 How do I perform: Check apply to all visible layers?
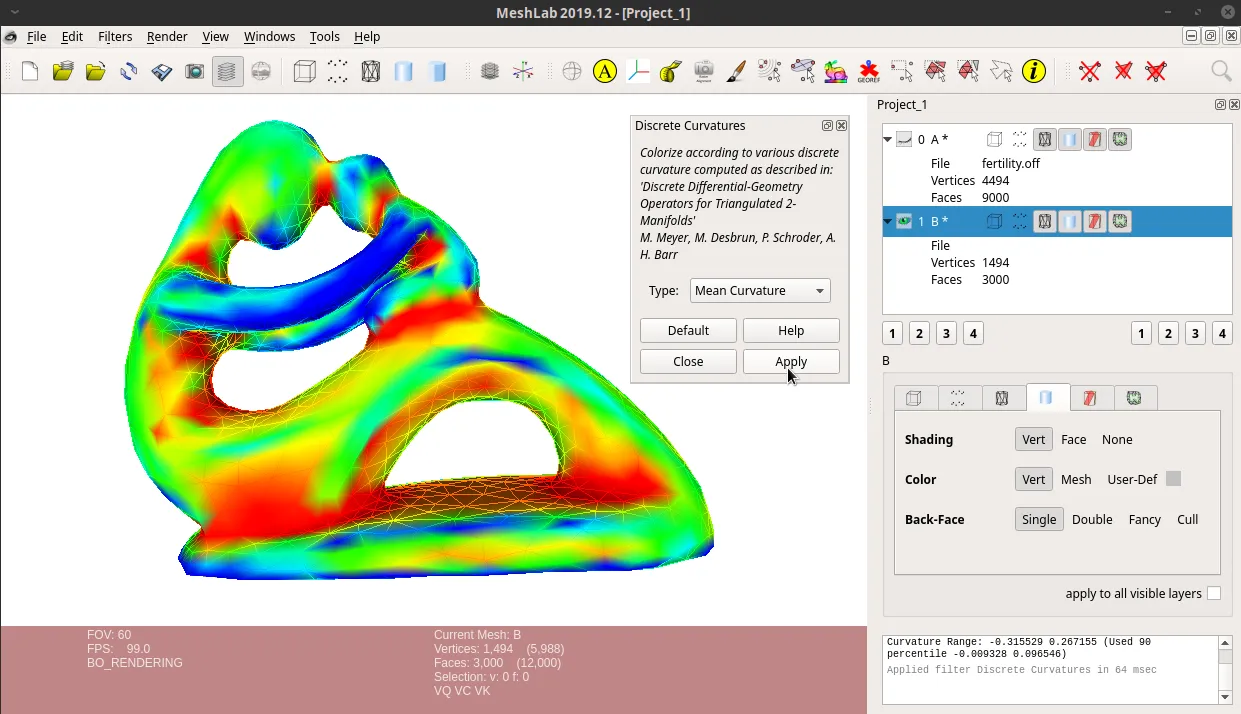(1214, 593)
